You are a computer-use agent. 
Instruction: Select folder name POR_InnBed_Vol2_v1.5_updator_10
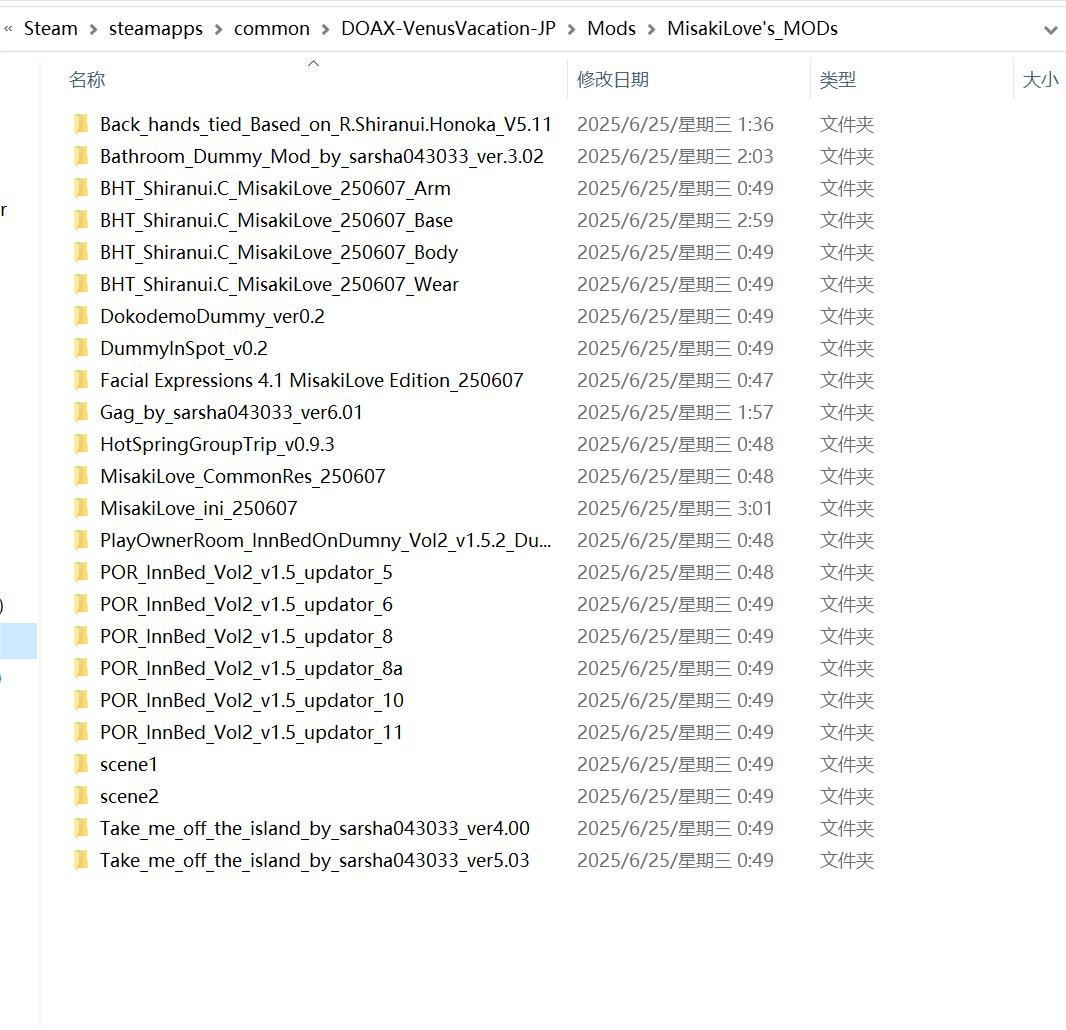[x=252, y=700]
